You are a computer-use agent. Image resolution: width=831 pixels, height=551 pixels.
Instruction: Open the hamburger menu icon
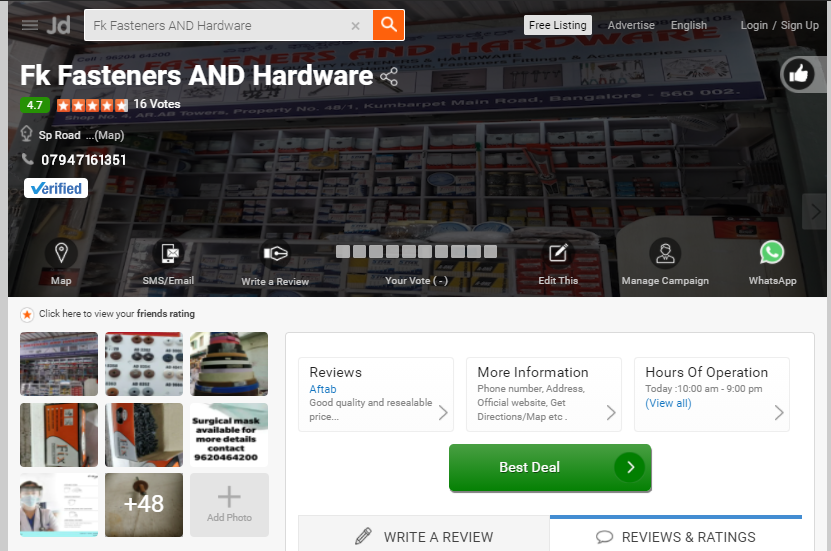30,25
